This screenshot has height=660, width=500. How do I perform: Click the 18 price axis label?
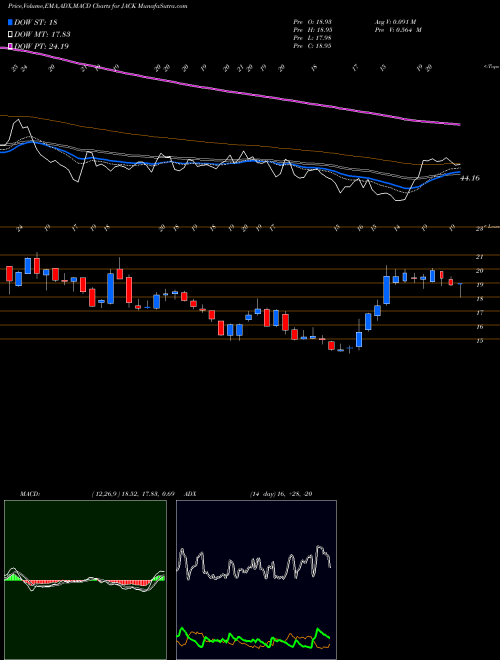[x=479, y=299]
